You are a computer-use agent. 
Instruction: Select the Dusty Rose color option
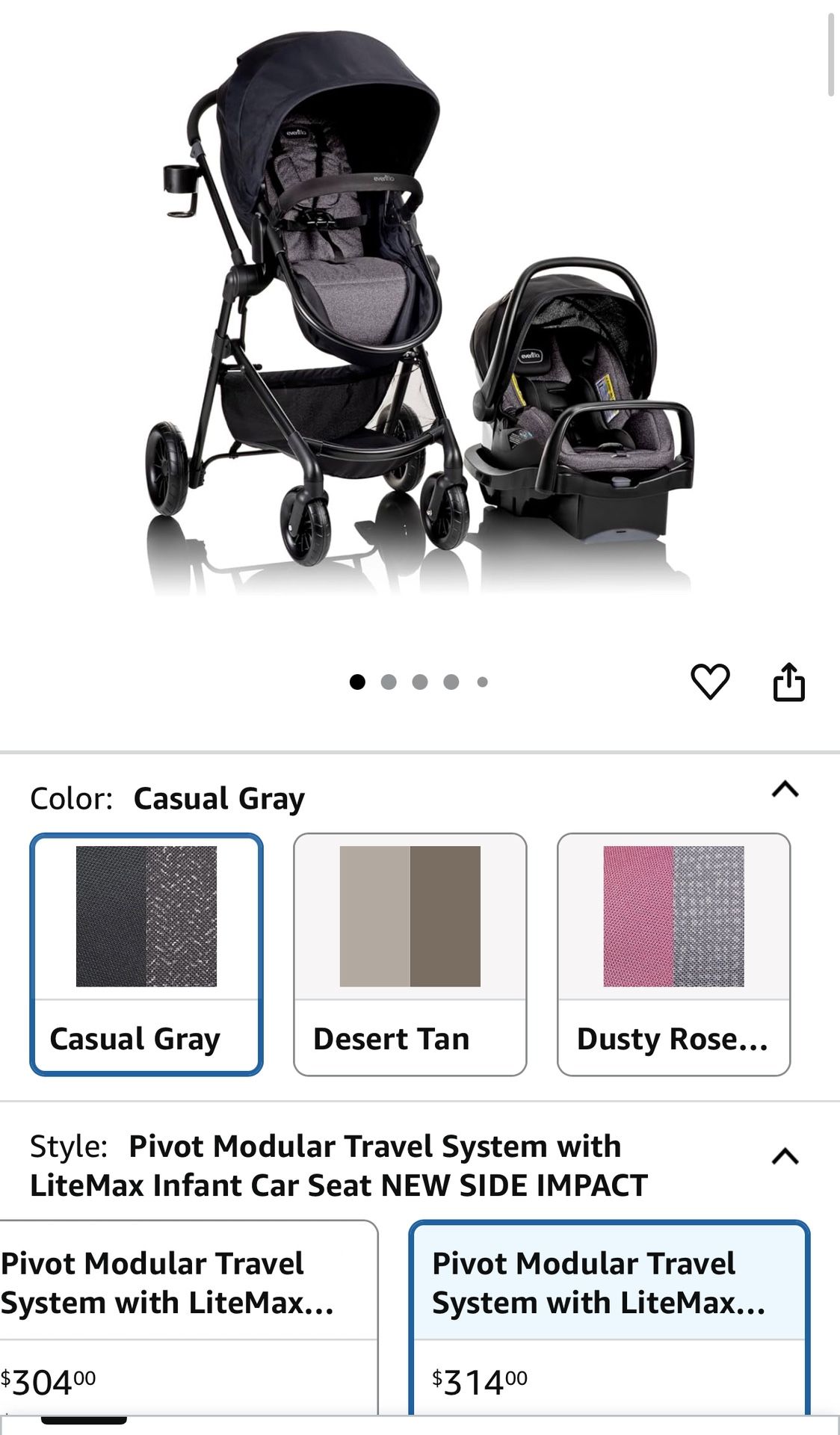coord(673,954)
